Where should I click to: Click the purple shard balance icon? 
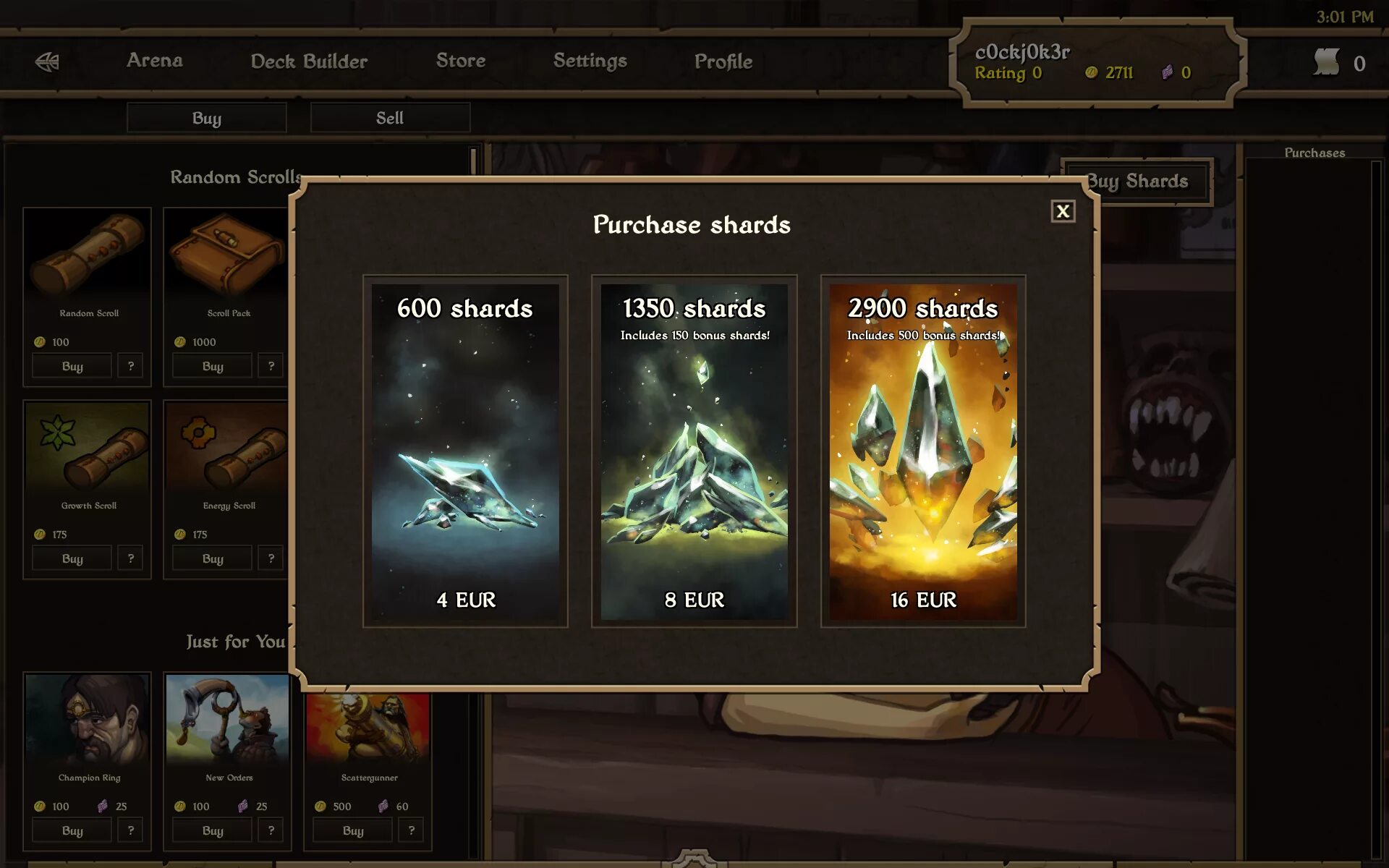coord(1167,72)
